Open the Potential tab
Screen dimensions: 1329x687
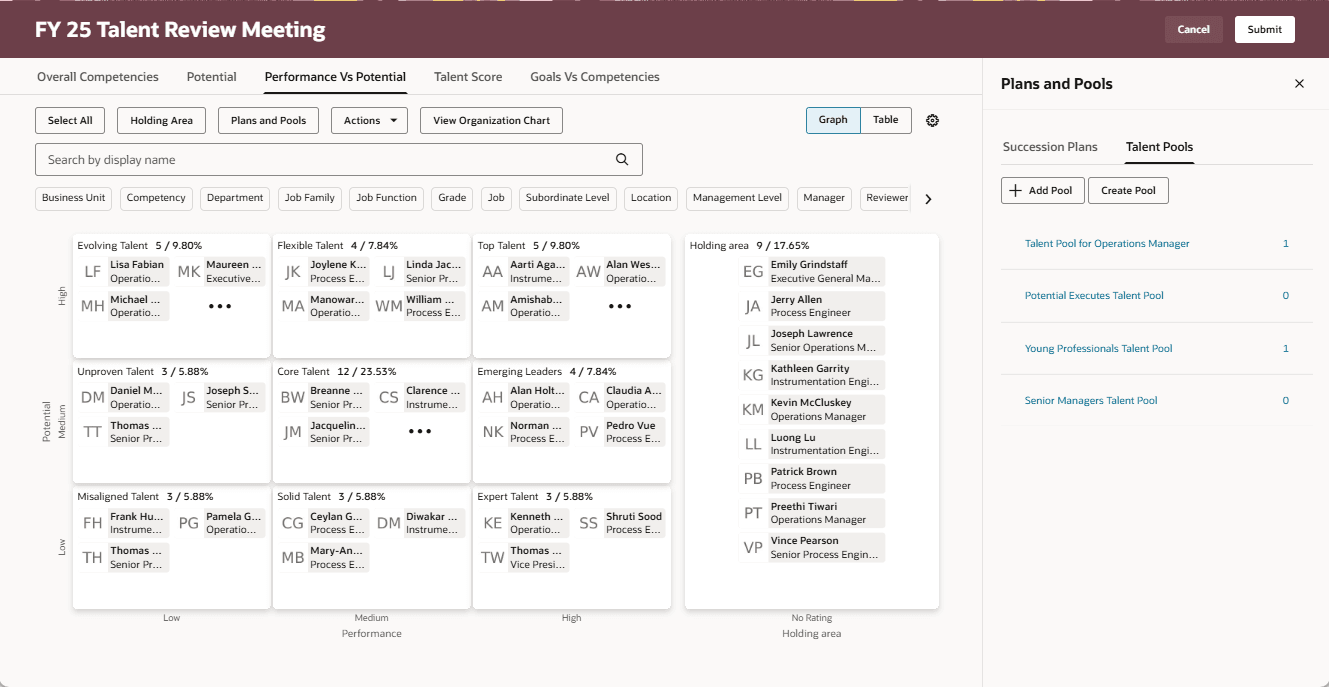click(212, 77)
